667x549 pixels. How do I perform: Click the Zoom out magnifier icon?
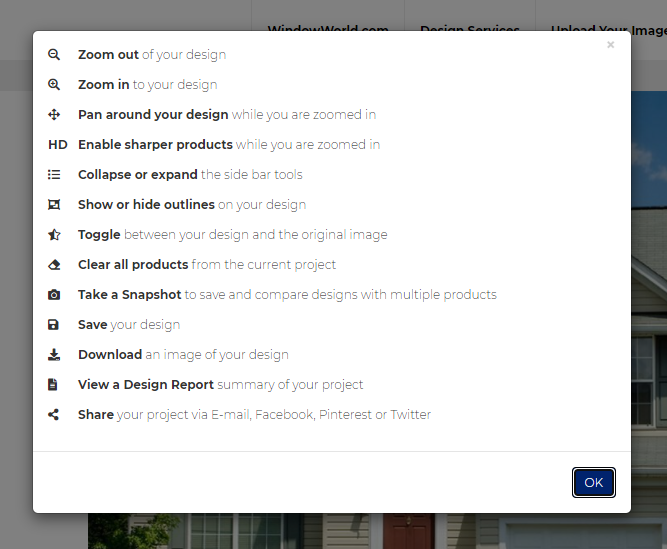click(54, 54)
